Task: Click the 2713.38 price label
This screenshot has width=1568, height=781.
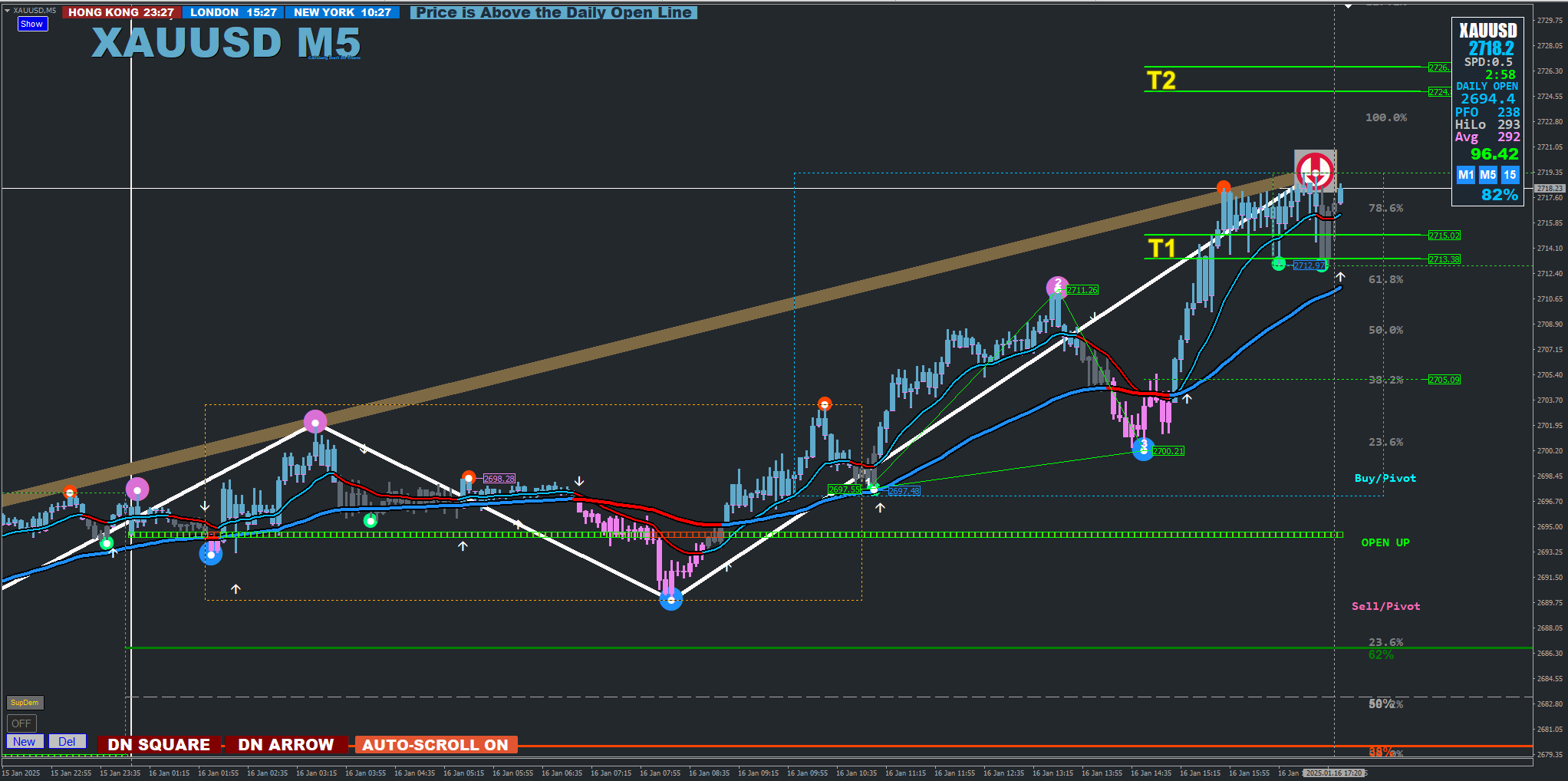Action: (x=1444, y=259)
